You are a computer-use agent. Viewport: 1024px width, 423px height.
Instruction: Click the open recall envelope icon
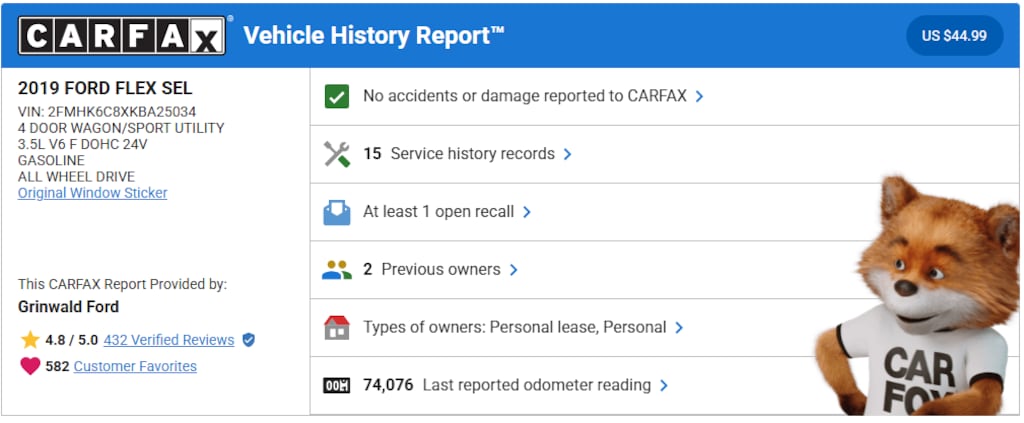337,212
